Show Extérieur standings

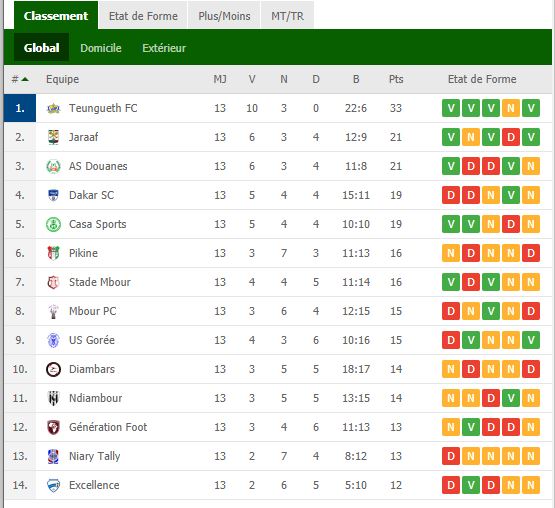(164, 48)
